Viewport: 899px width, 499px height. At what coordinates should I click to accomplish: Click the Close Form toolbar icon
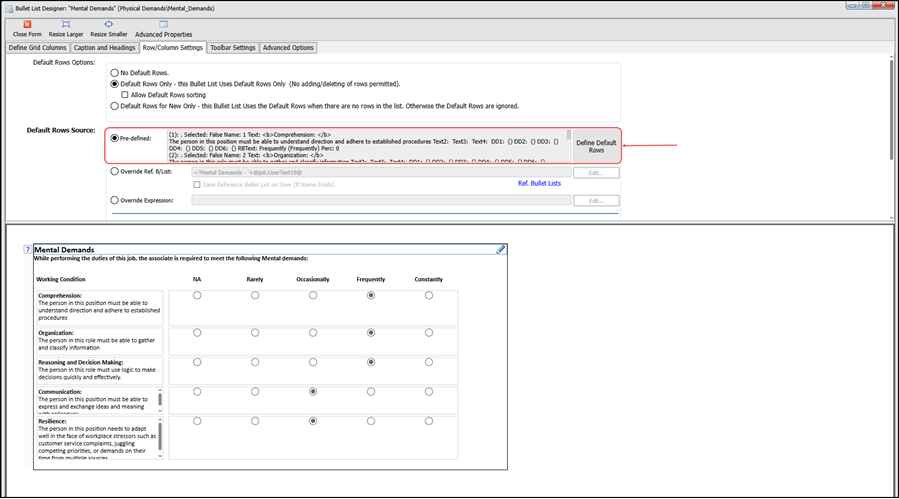pyautogui.click(x=27, y=24)
